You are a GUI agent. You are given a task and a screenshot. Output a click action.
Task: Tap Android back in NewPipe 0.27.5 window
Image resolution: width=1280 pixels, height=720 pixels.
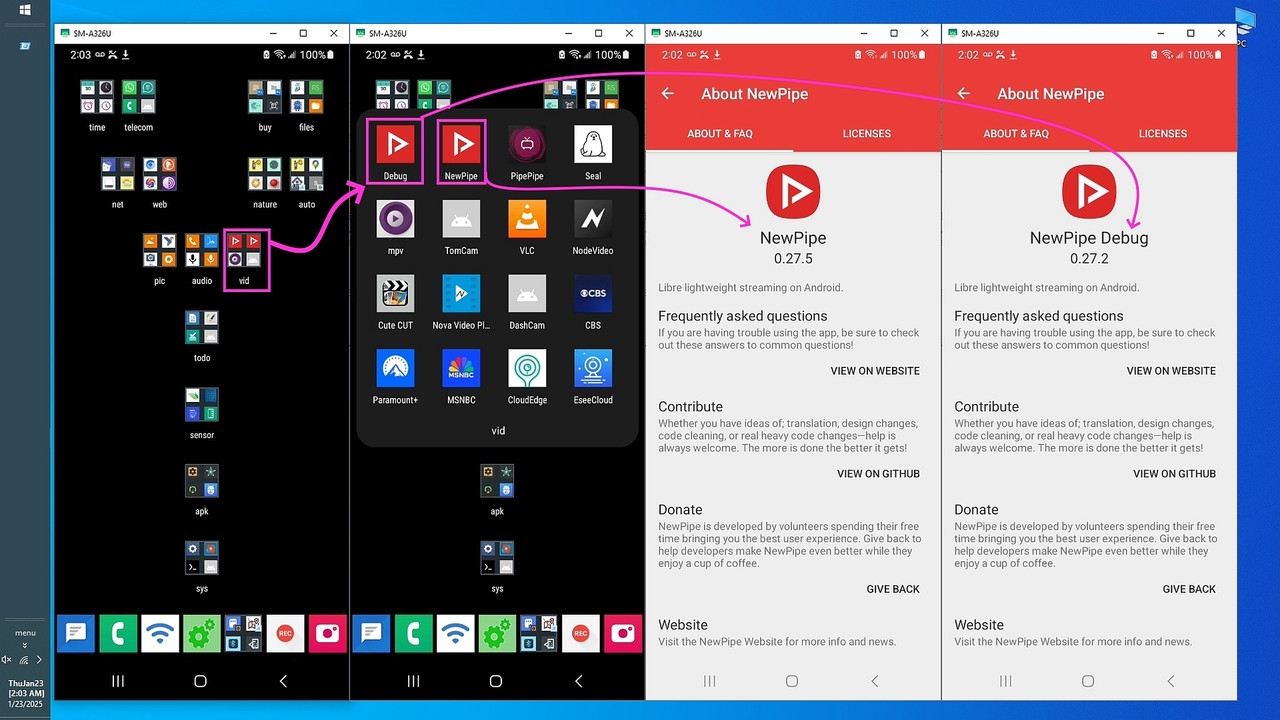[875, 681]
